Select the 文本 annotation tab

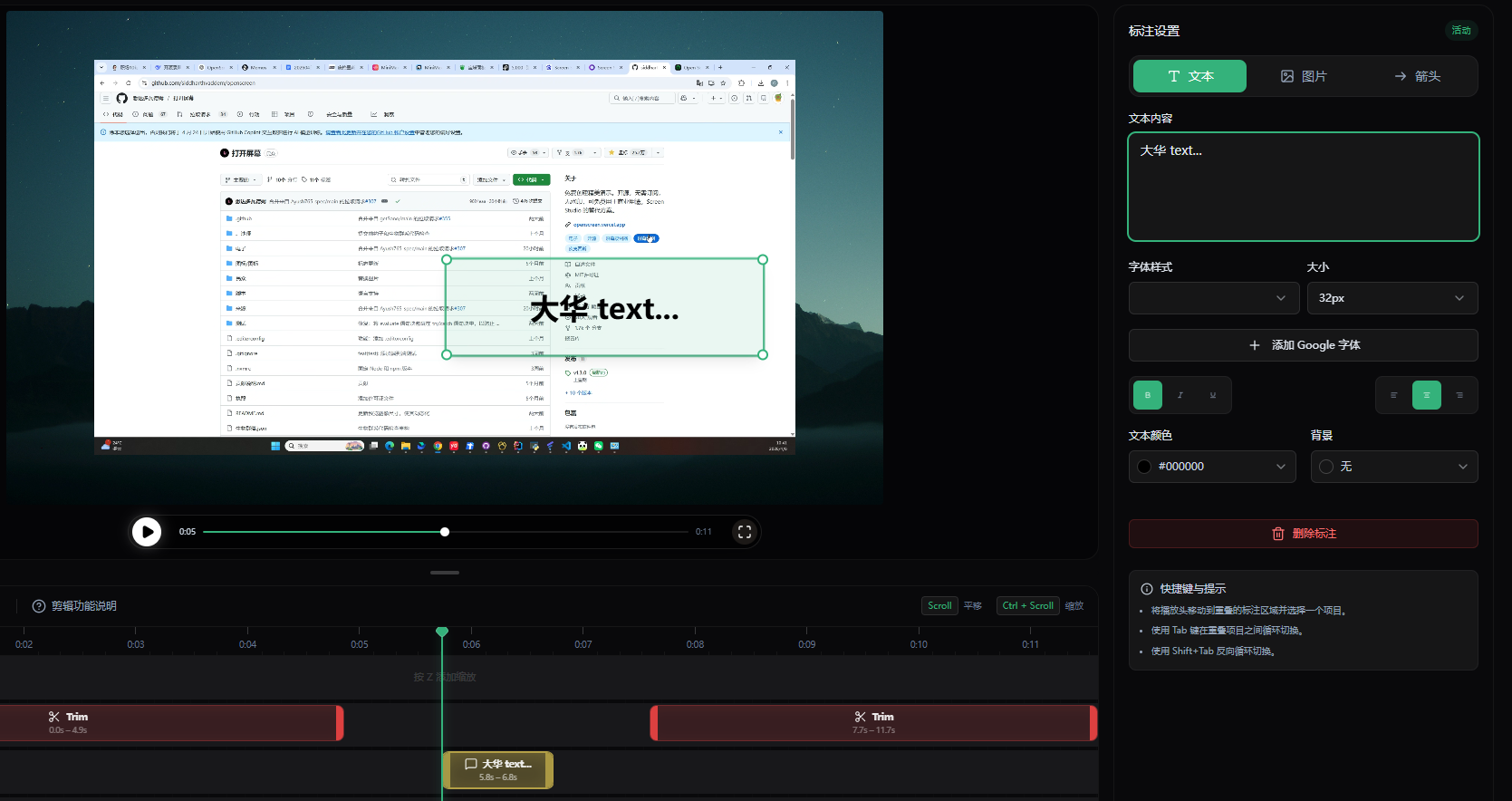coord(1189,76)
